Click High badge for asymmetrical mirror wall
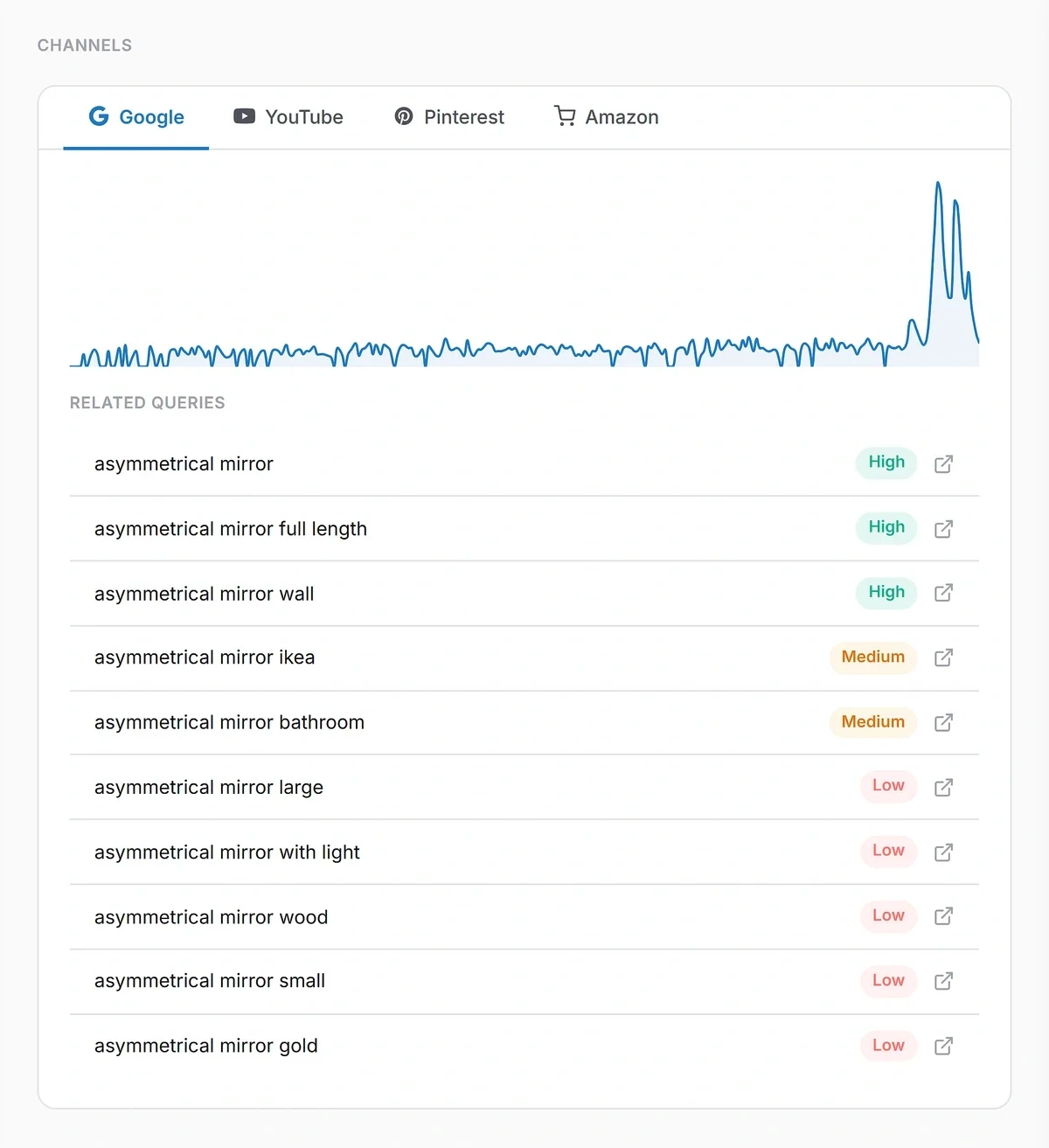Screen dimensions: 1049x1148 (886, 592)
